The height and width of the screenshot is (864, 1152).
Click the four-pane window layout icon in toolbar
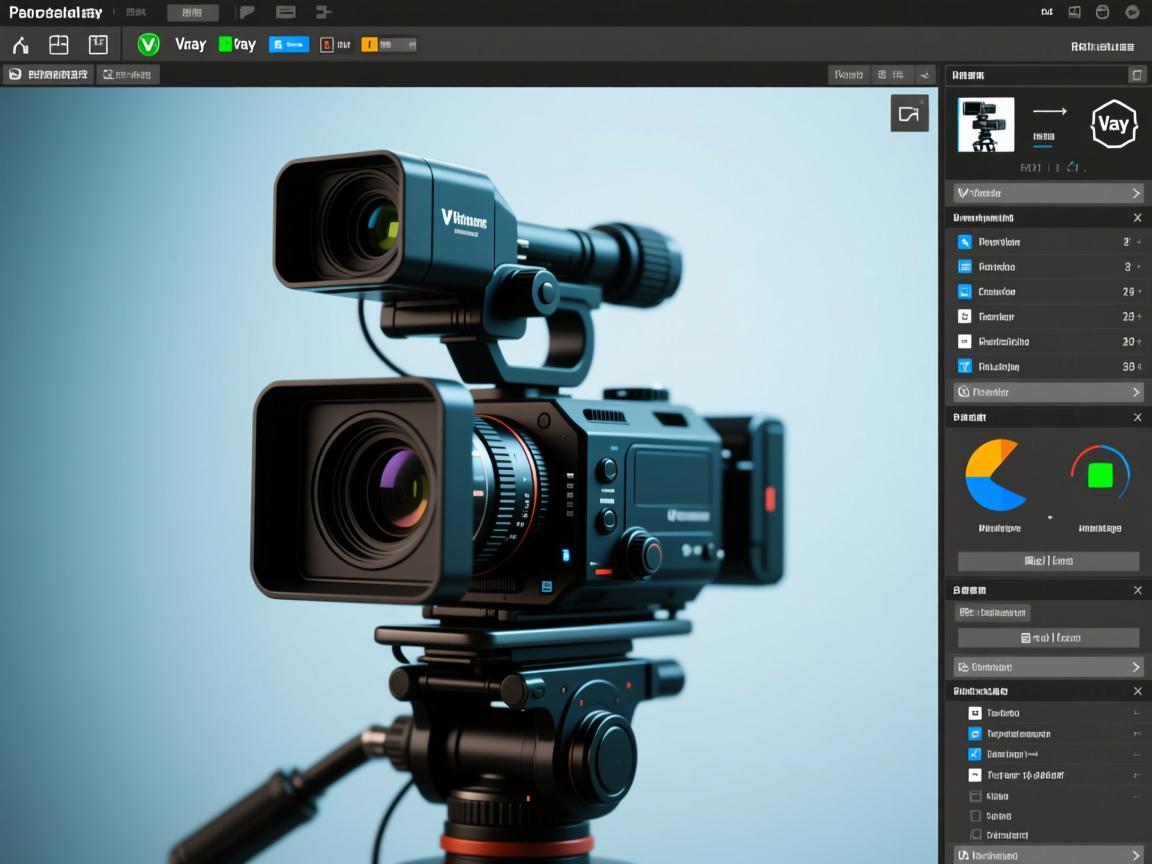tap(59, 44)
